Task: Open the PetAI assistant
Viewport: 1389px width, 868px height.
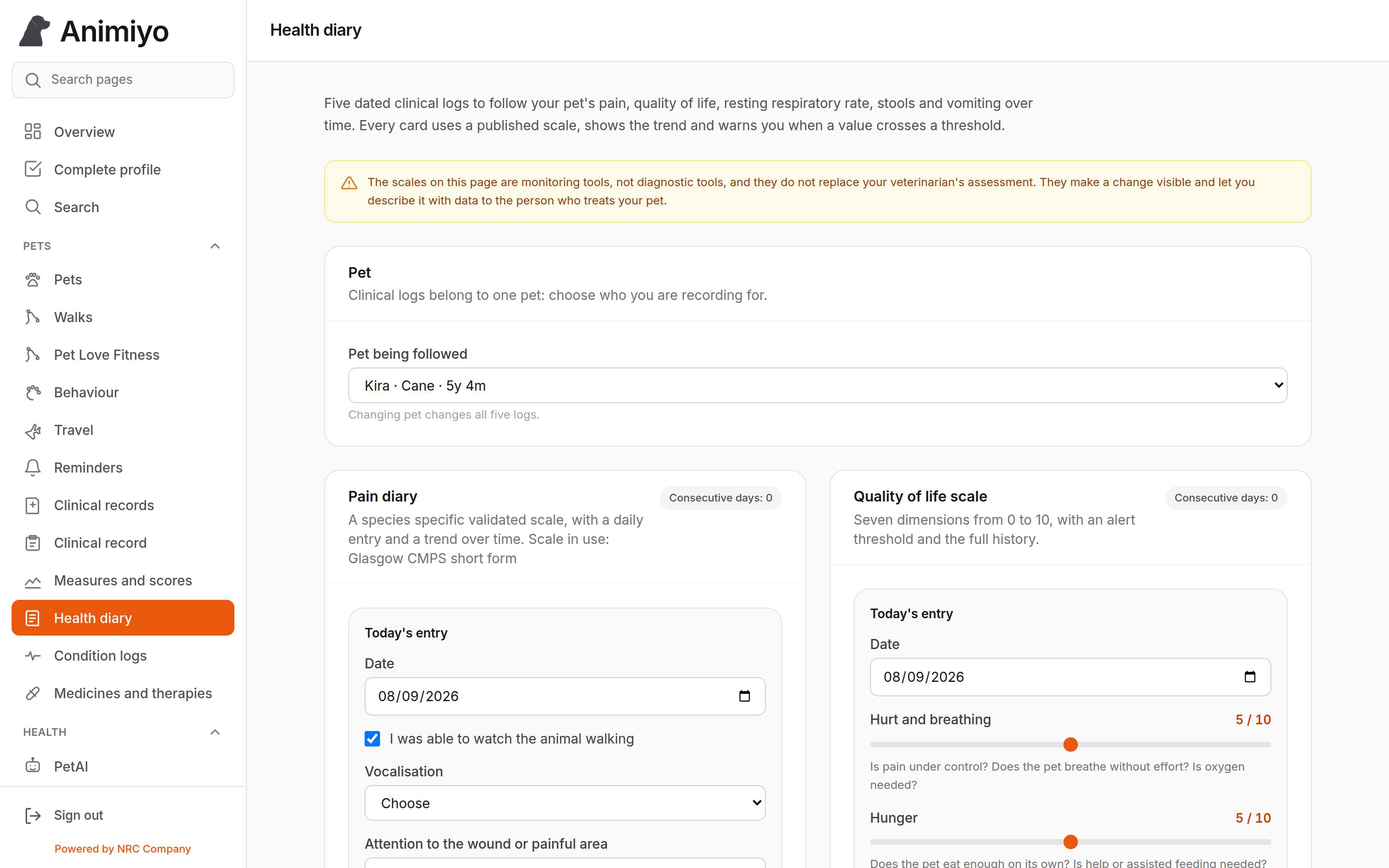Action: tap(123, 766)
